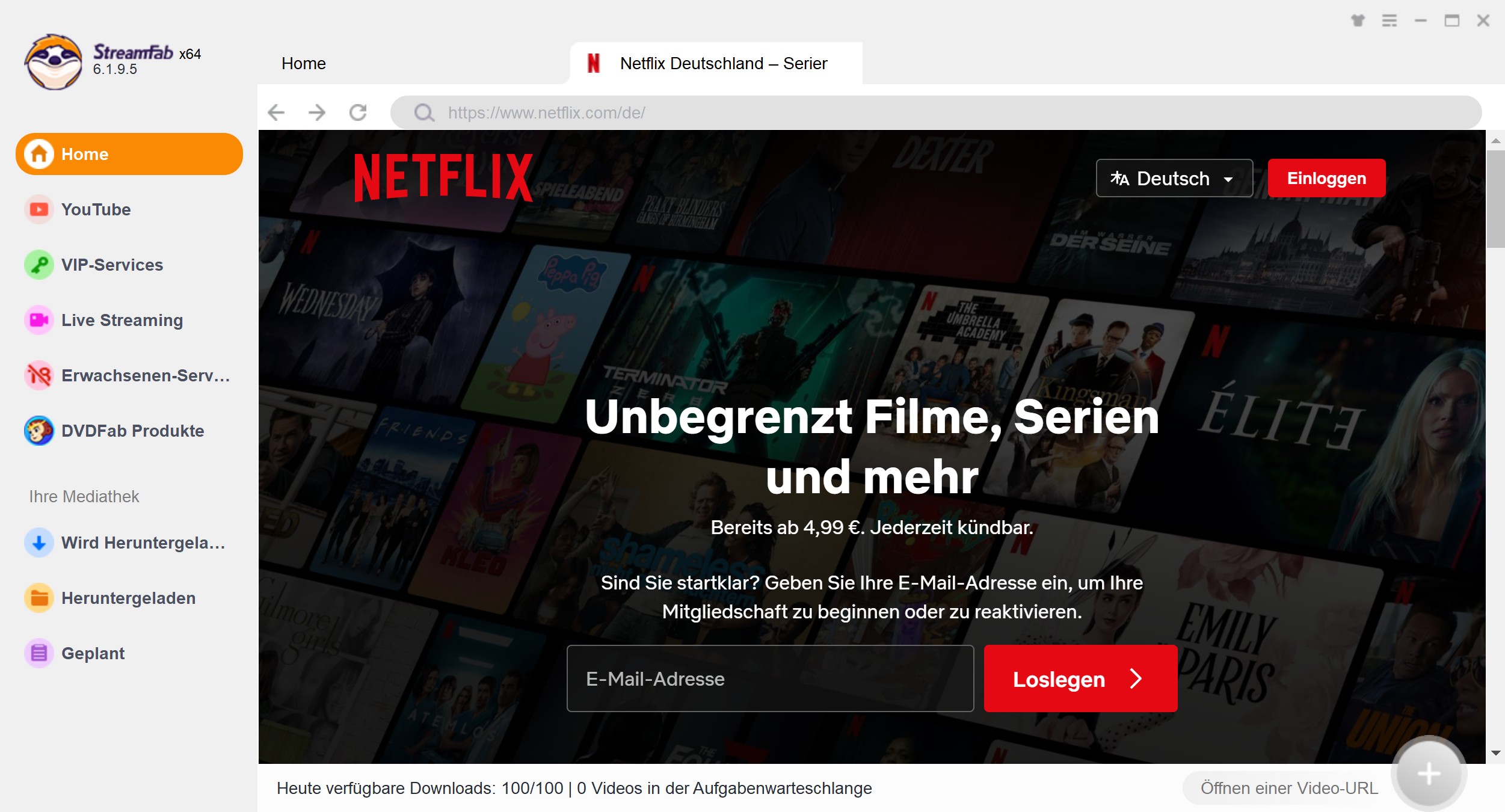1505x812 pixels.
Task: Click the Einloggen login button
Action: [1326, 178]
